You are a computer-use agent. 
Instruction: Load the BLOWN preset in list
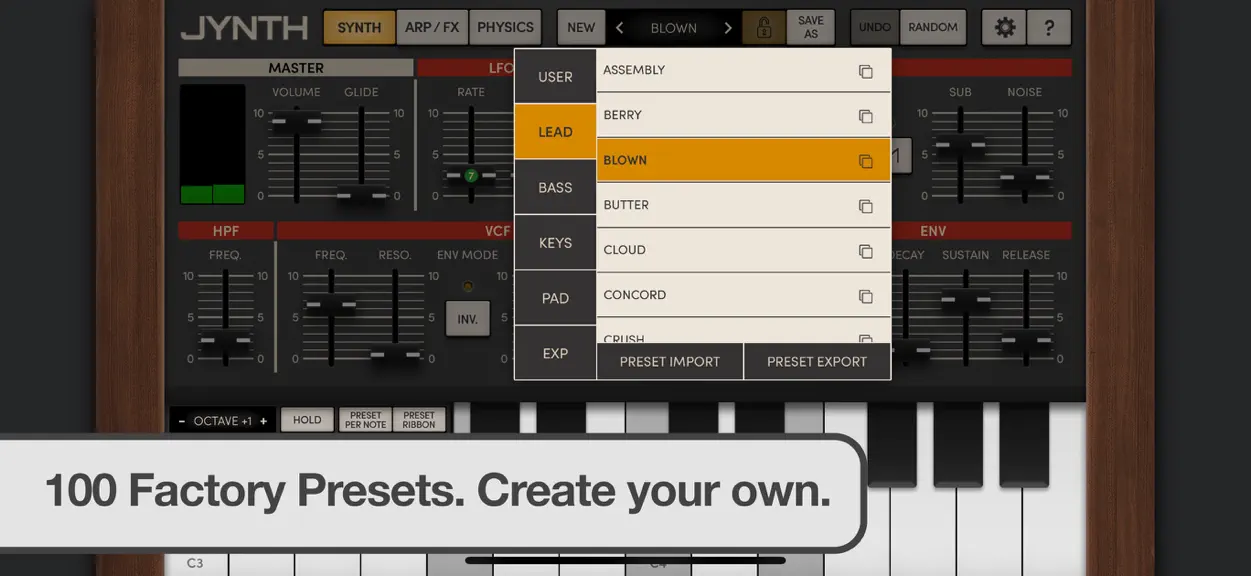(x=743, y=160)
